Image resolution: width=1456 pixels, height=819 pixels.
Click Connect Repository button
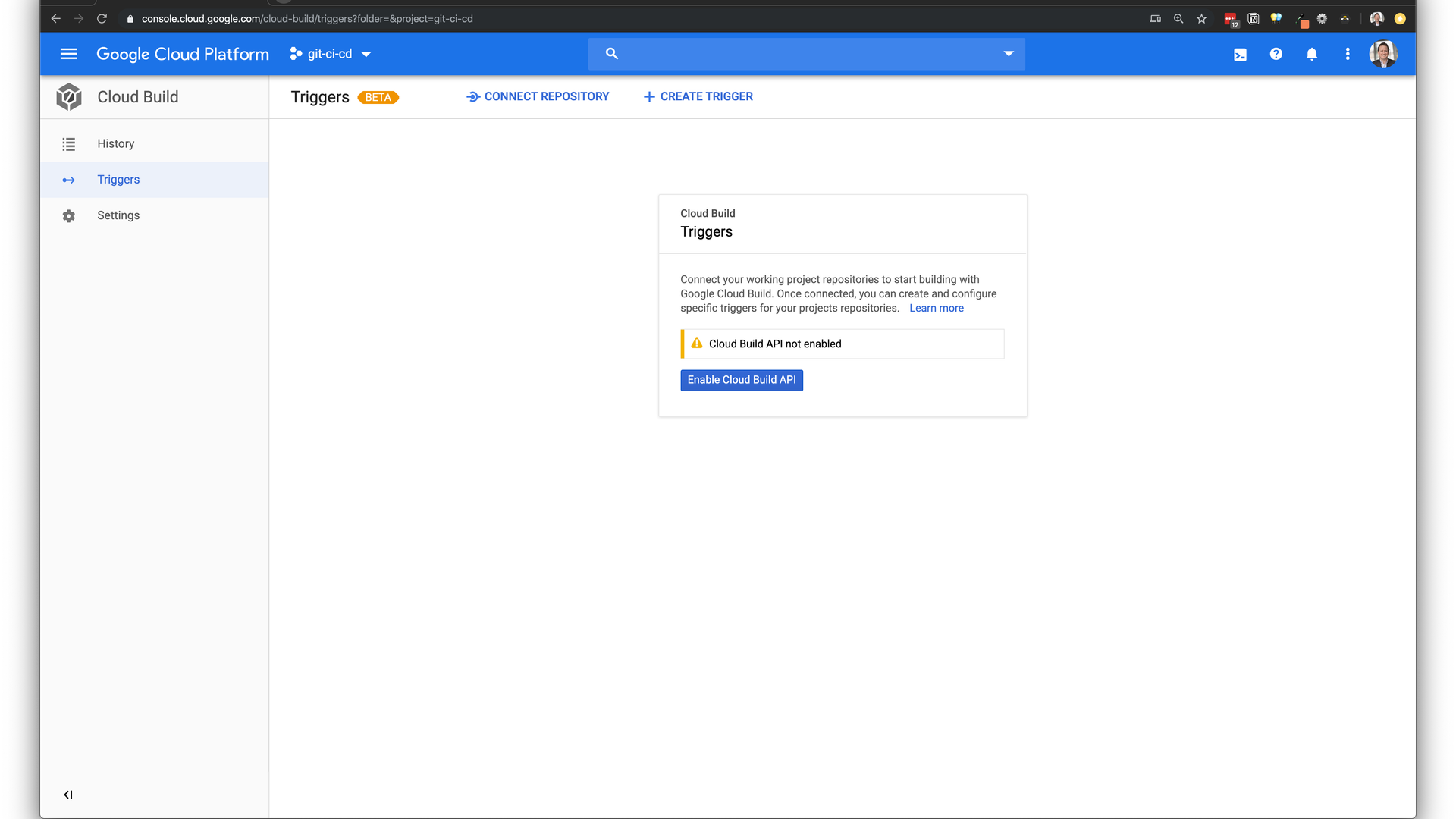tap(538, 96)
